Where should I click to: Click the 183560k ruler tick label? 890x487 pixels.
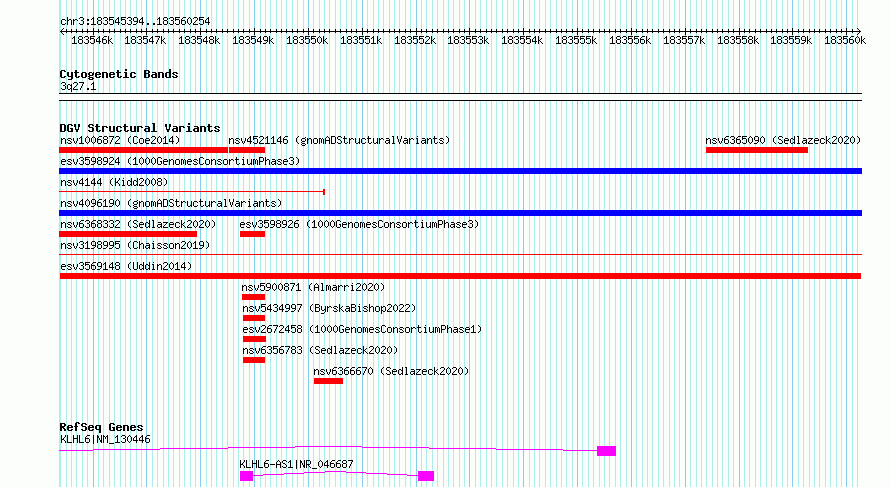(845, 40)
